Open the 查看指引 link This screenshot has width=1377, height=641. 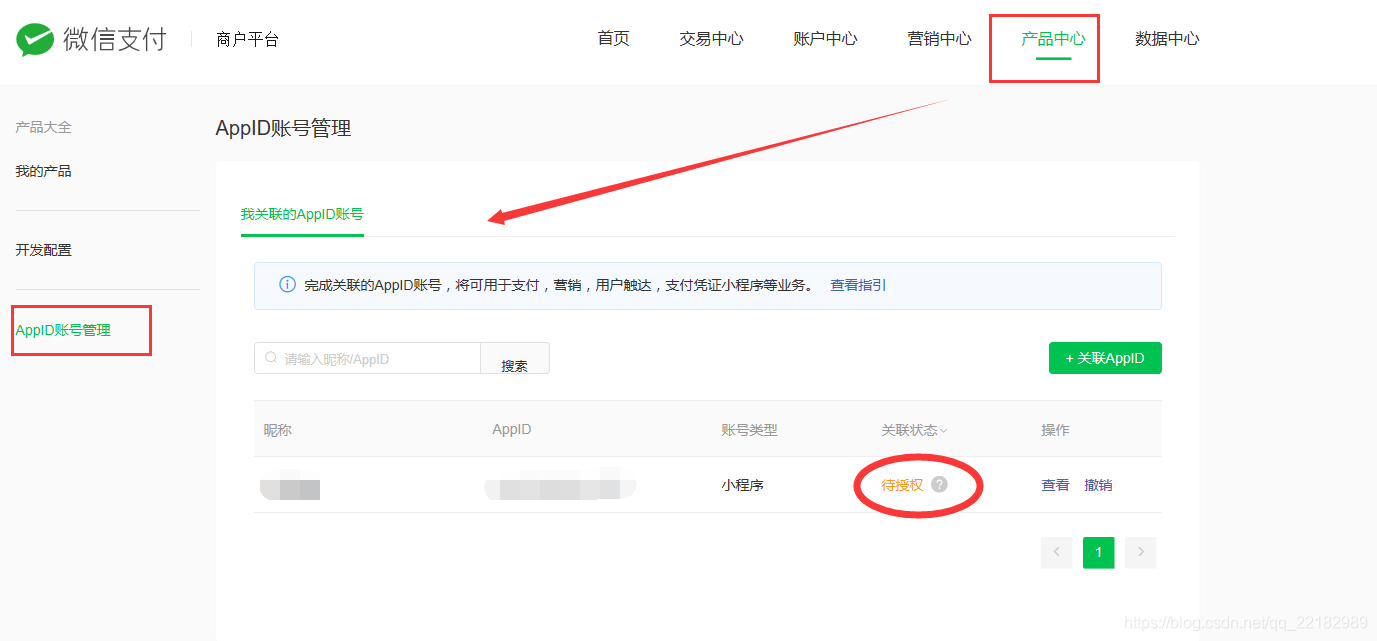point(858,285)
